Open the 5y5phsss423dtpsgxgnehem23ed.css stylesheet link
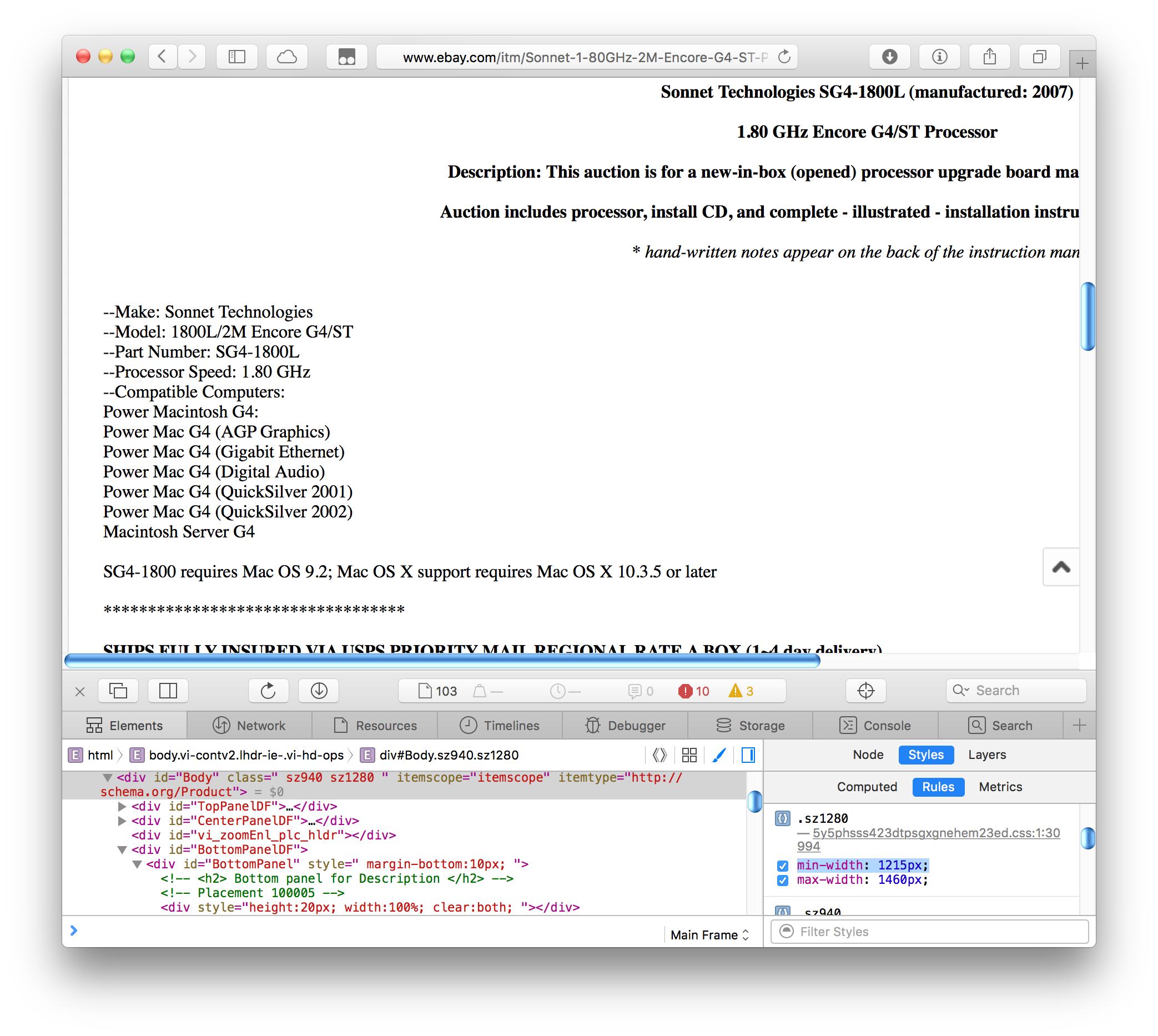Image resolution: width=1158 pixels, height=1036 pixels. pos(935,833)
